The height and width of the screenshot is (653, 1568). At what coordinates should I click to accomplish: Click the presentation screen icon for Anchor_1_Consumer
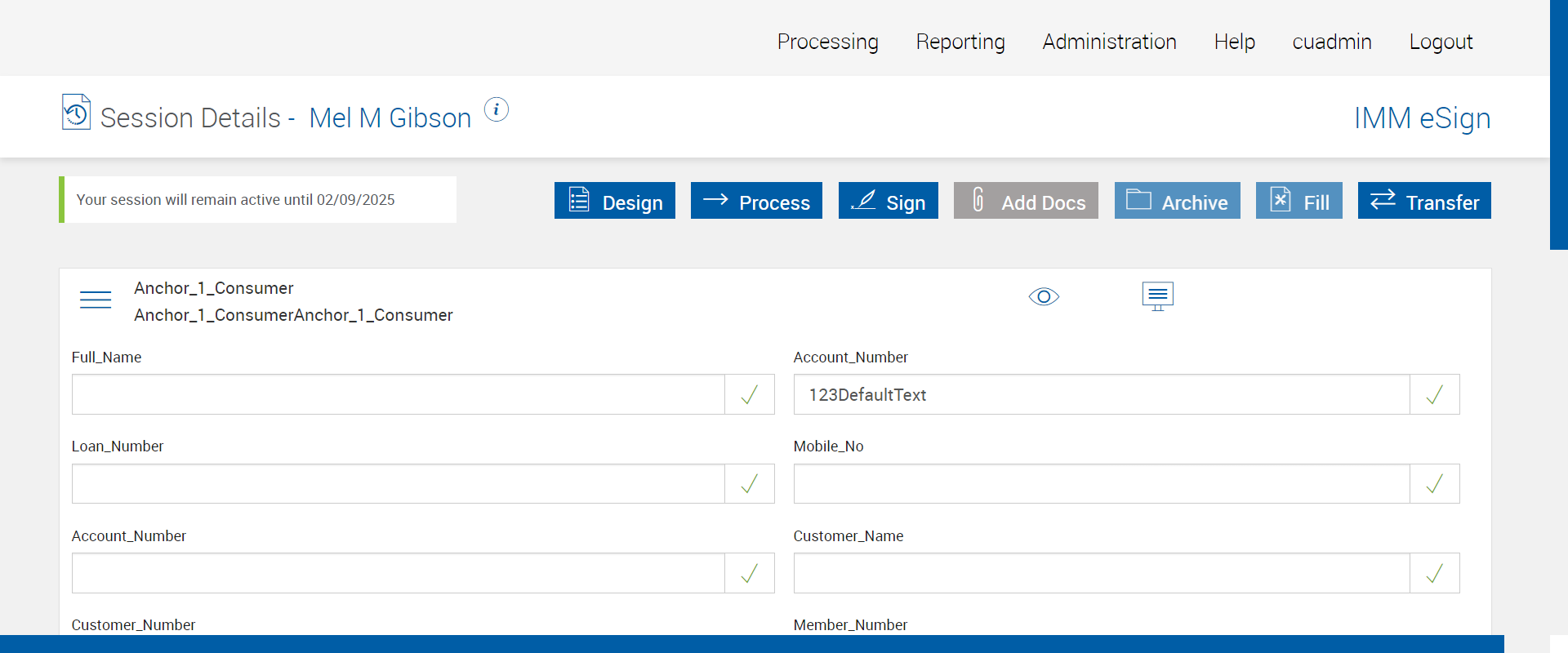[1157, 296]
